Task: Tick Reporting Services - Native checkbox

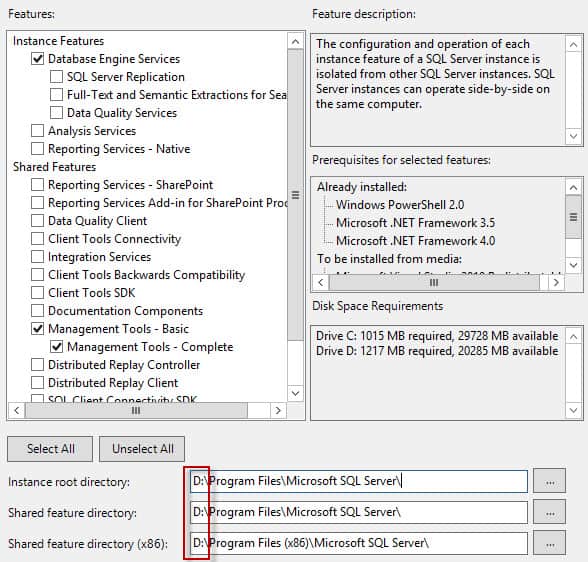Action: coord(38,149)
